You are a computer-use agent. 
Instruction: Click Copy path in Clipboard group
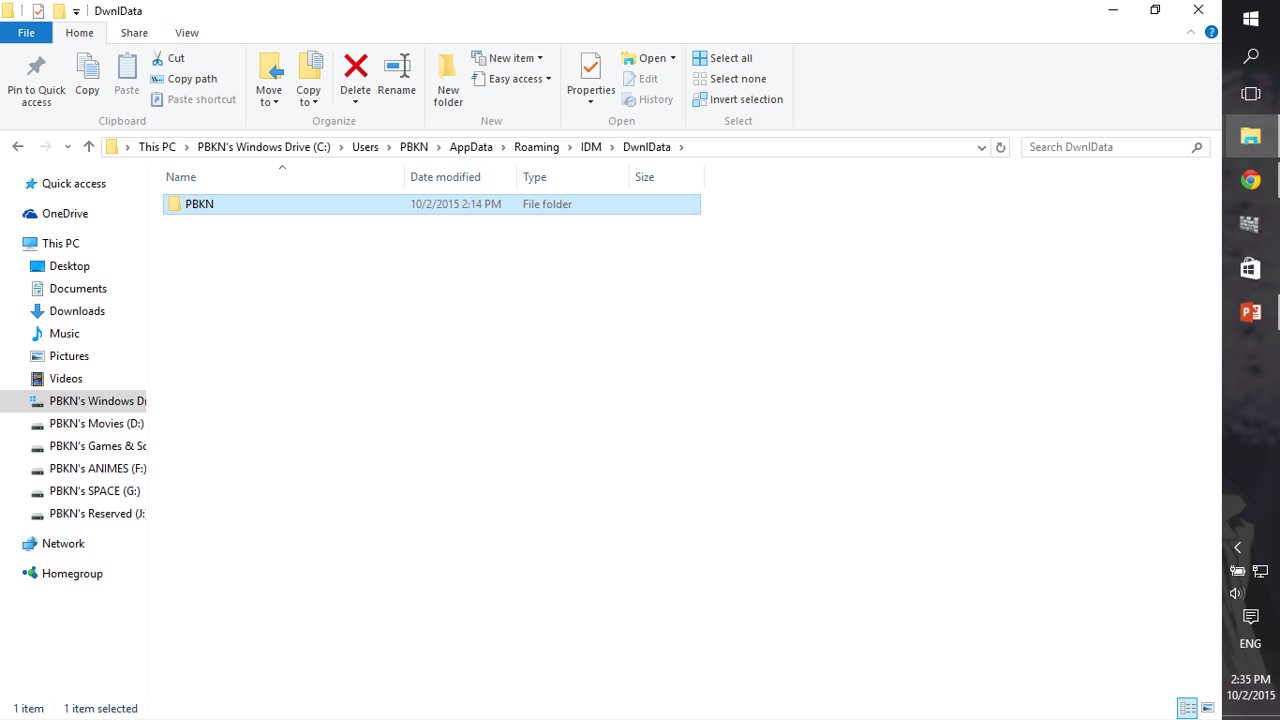184,79
